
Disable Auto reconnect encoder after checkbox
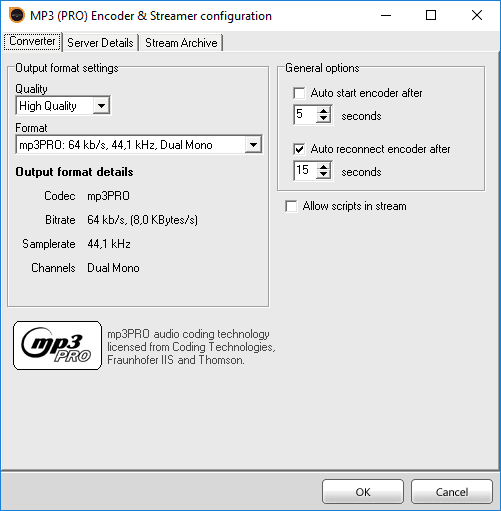point(299,149)
